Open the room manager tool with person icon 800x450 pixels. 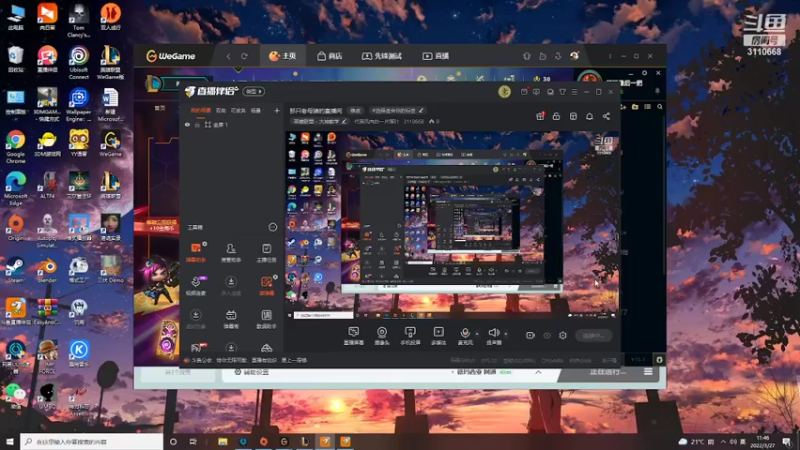point(231,252)
